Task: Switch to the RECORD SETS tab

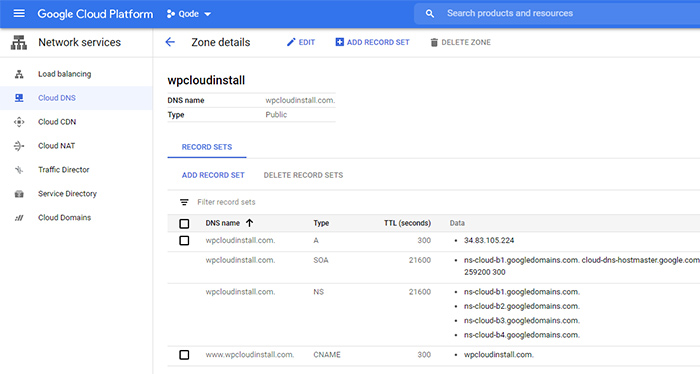Action: pos(207,147)
